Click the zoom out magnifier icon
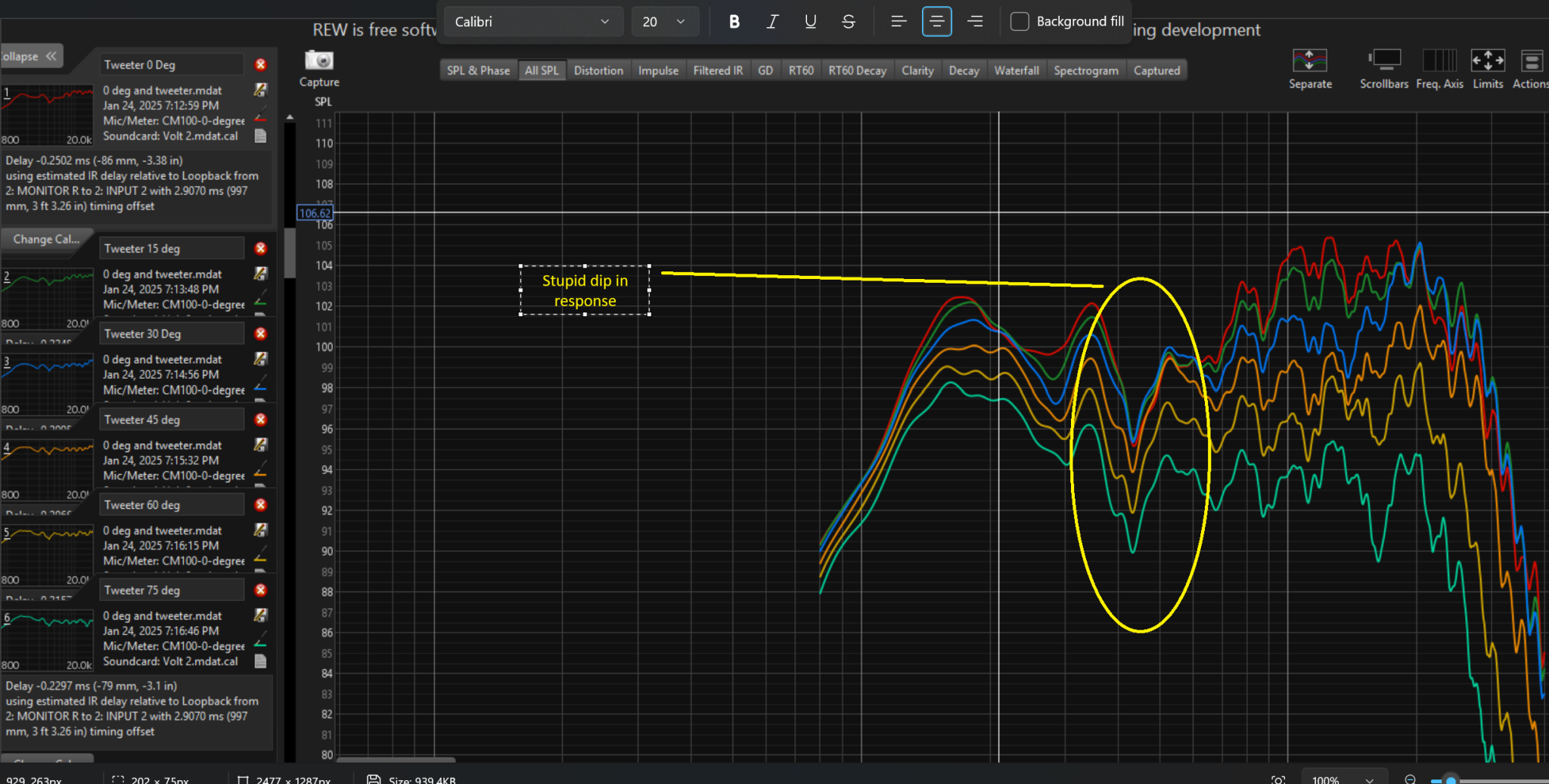This screenshot has width=1549, height=784. tap(1410, 779)
